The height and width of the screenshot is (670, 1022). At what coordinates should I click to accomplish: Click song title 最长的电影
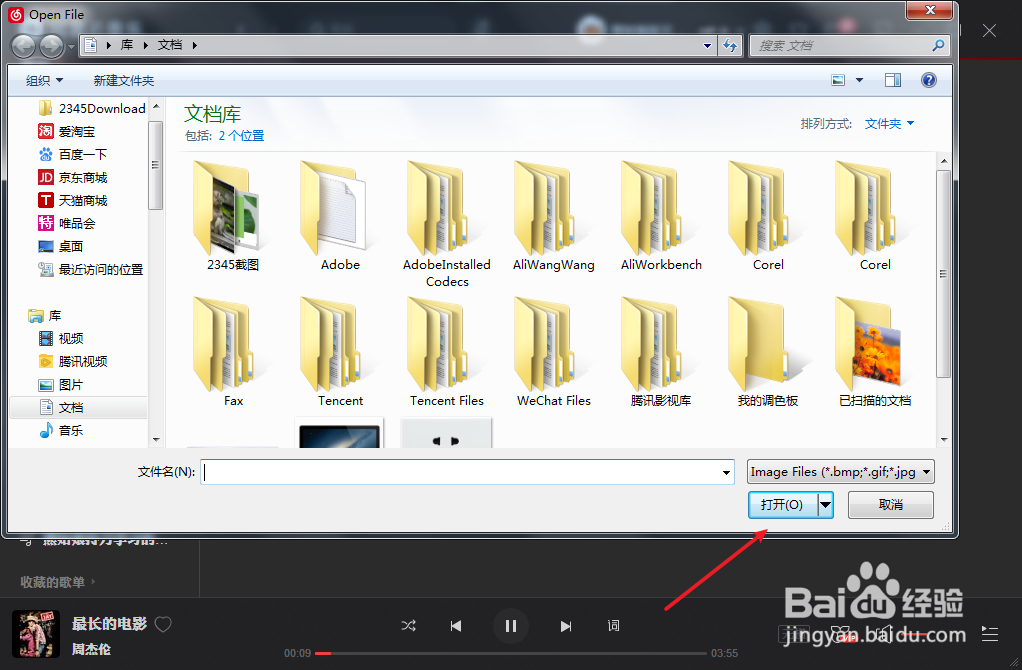pos(110,624)
